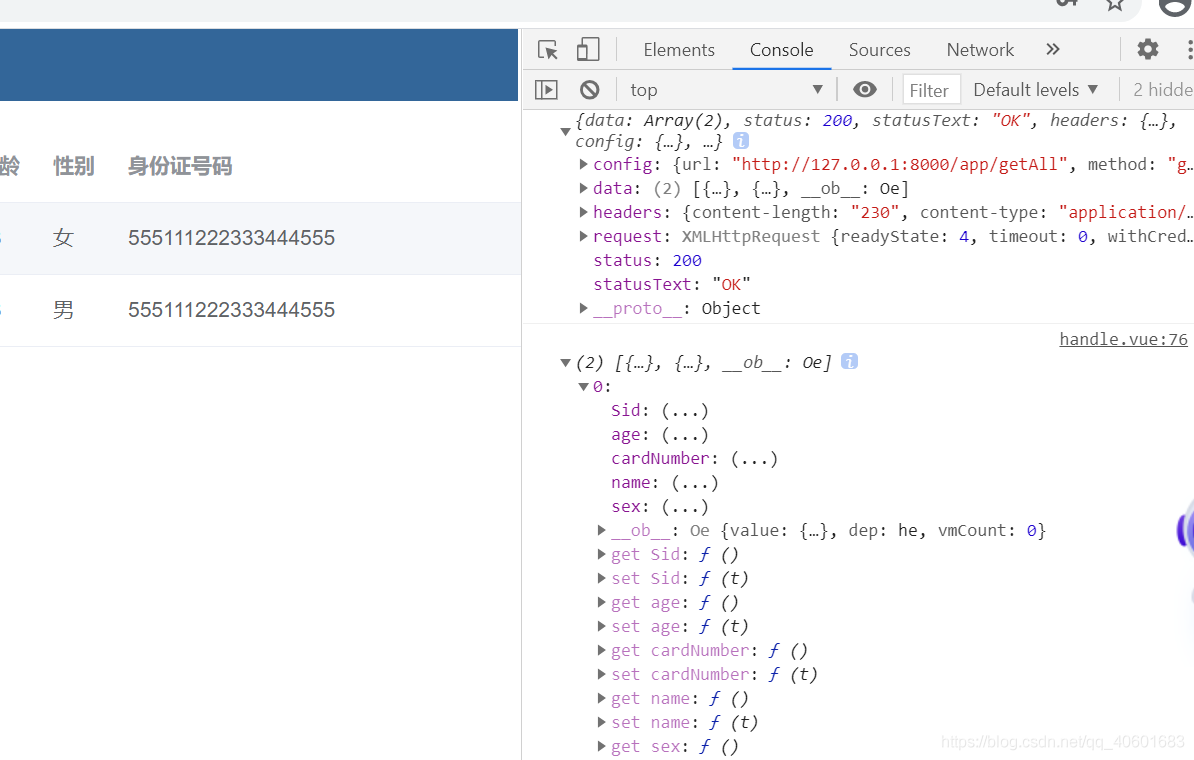Click info badge next to array (2)
1194x760 pixels.
pos(849,362)
